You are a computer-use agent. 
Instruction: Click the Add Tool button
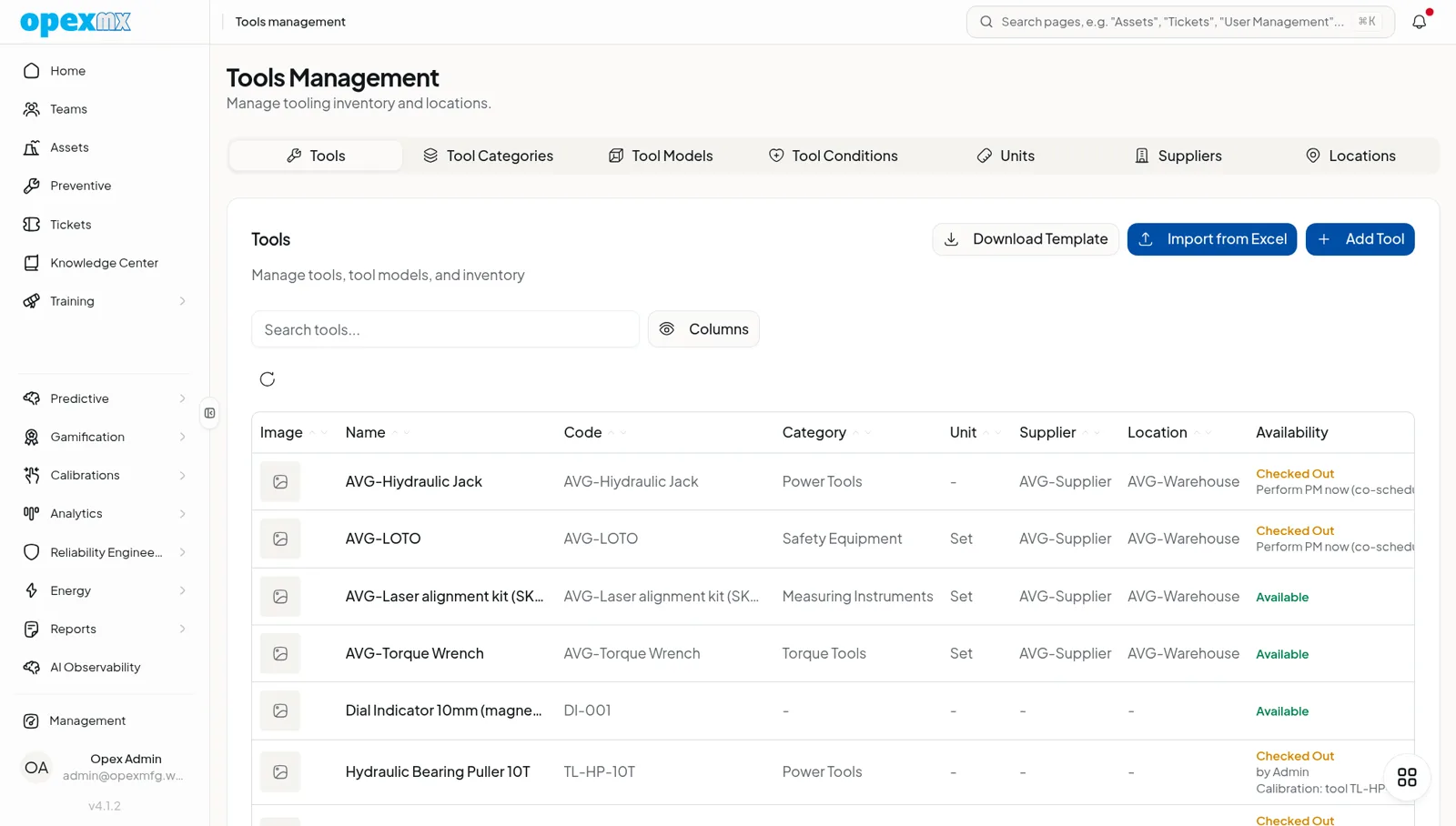1360,239
